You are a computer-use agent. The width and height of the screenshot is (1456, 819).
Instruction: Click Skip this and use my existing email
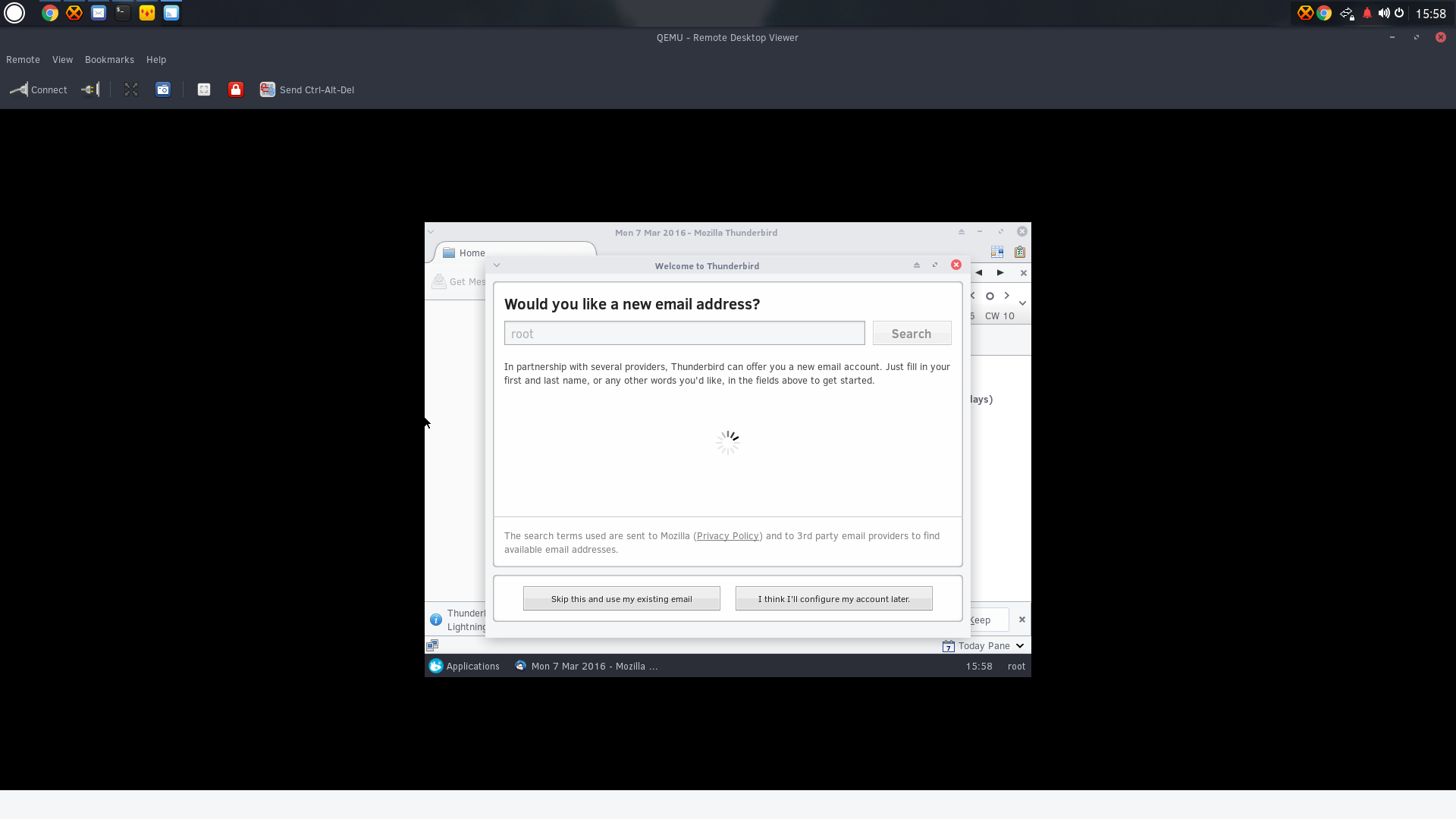tap(622, 599)
